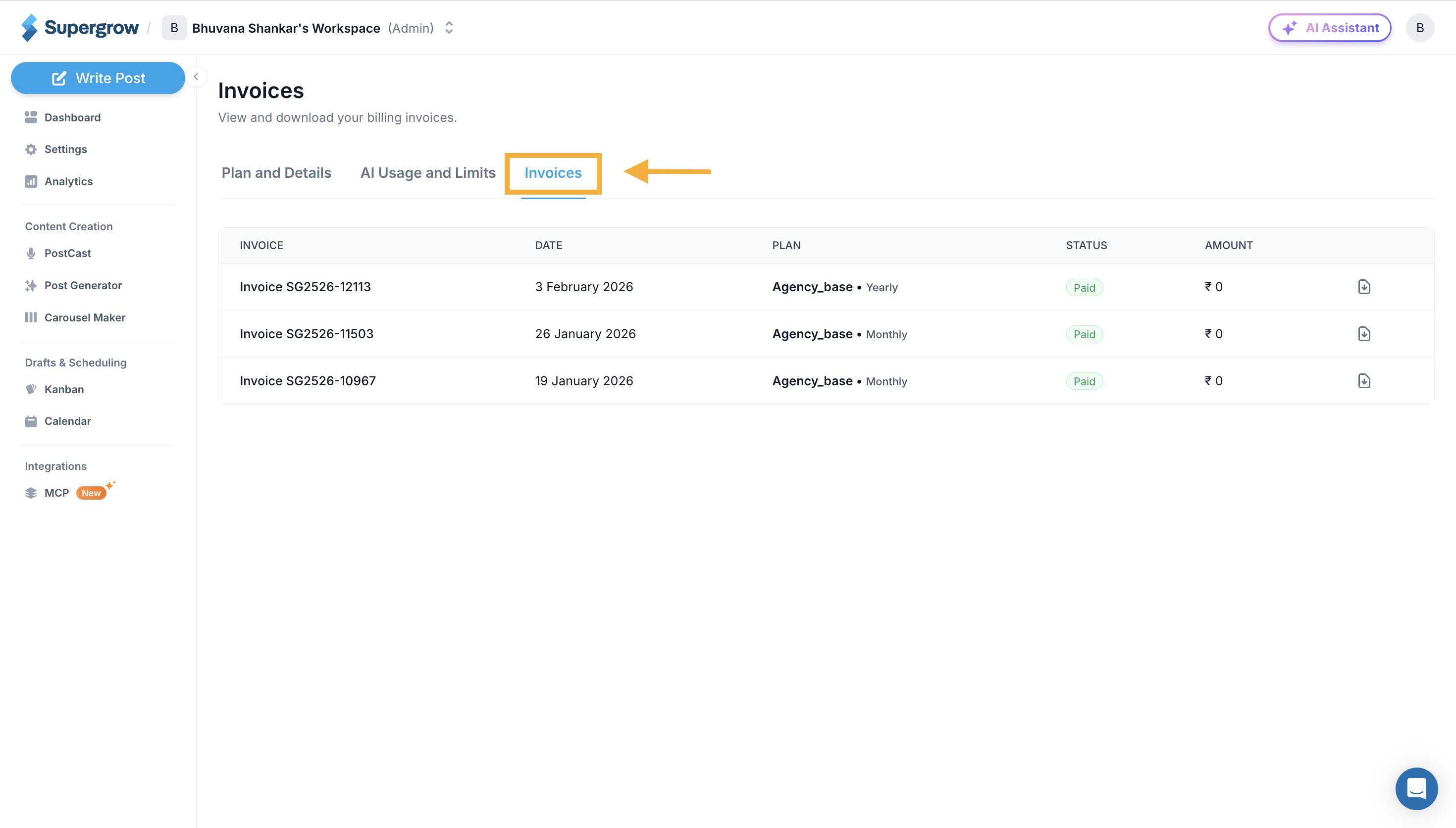Click Paid status for 19 January invoice
1456x828 pixels.
click(x=1084, y=382)
